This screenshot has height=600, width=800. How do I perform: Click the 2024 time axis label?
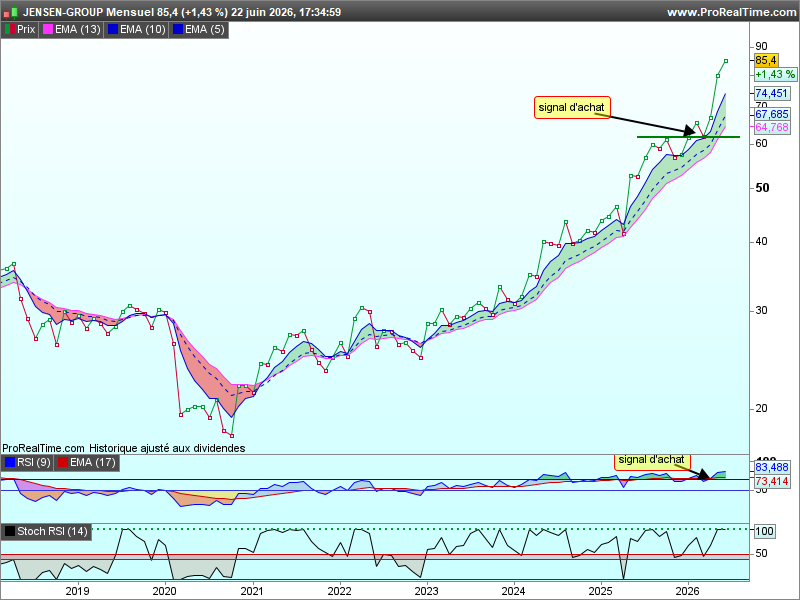(513, 591)
